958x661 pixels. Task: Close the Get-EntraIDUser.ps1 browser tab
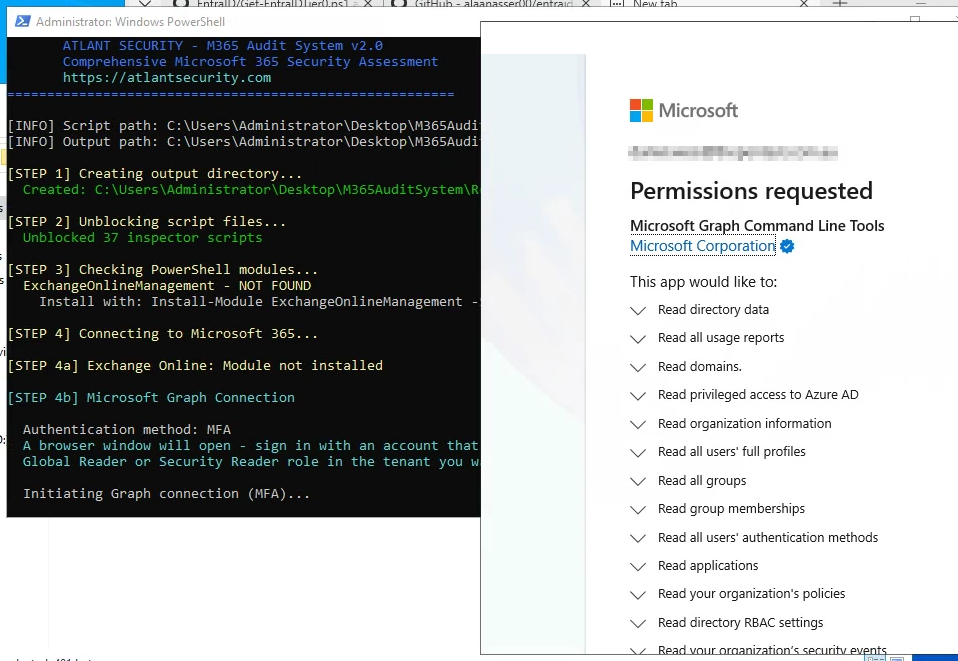(x=368, y=4)
